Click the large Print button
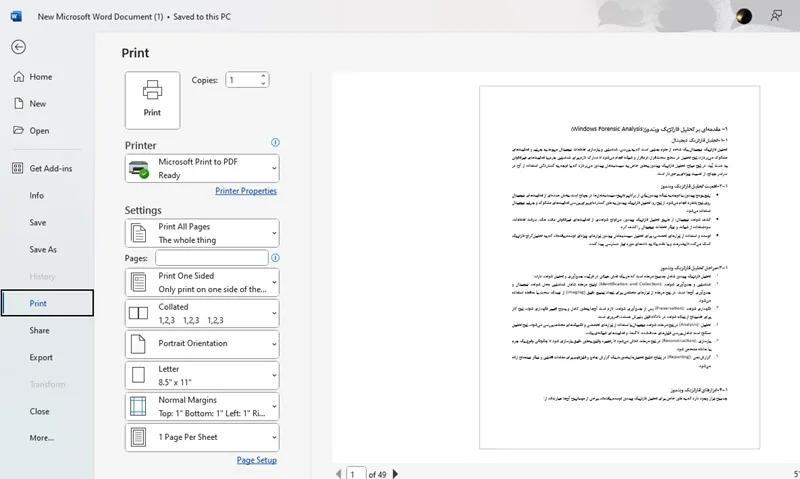Screen dimensions: 800x479 click(x=152, y=100)
